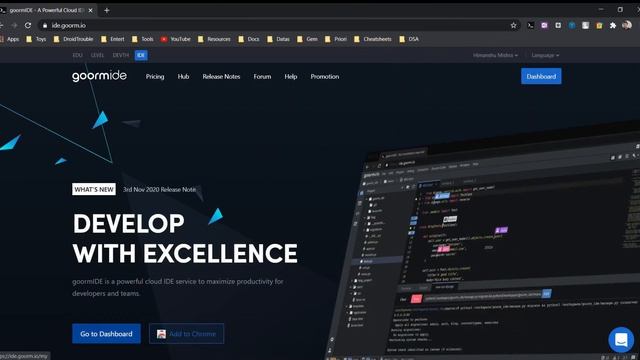The width and height of the screenshot is (640, 360).
Task: Open the Datas bookmark folder
Action: pos(278,39)
